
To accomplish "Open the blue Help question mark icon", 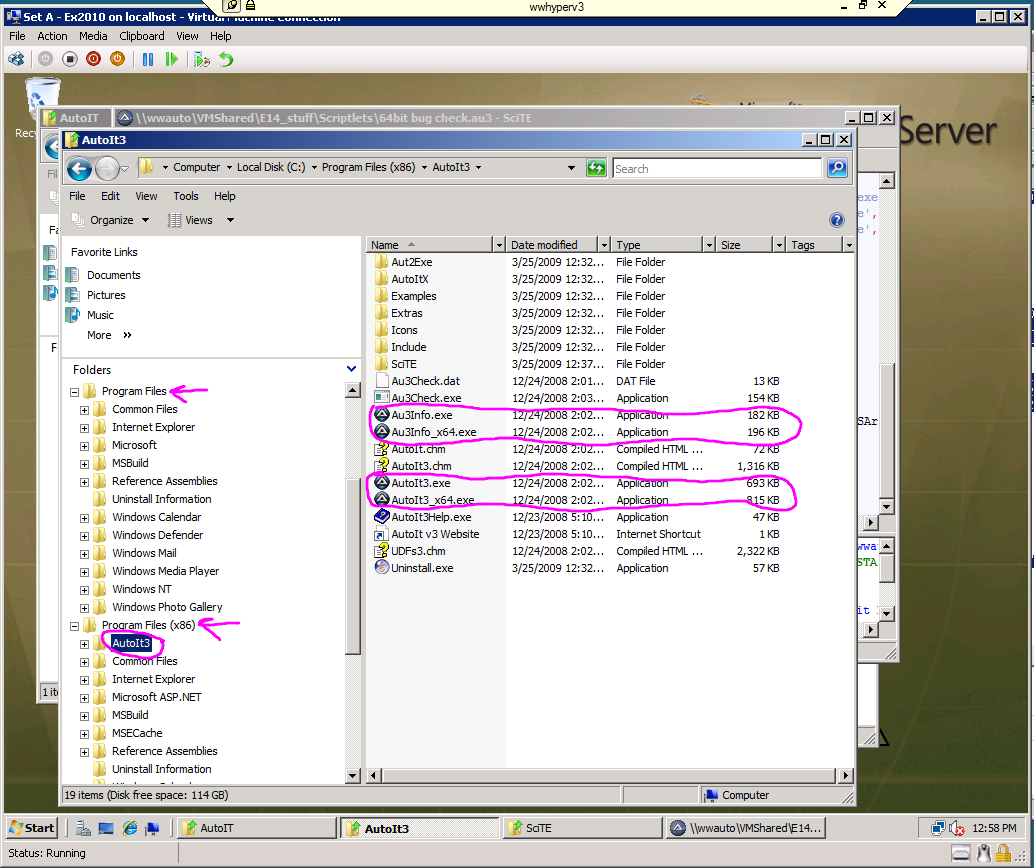I will pyautogui.click(x=837, y=220).
